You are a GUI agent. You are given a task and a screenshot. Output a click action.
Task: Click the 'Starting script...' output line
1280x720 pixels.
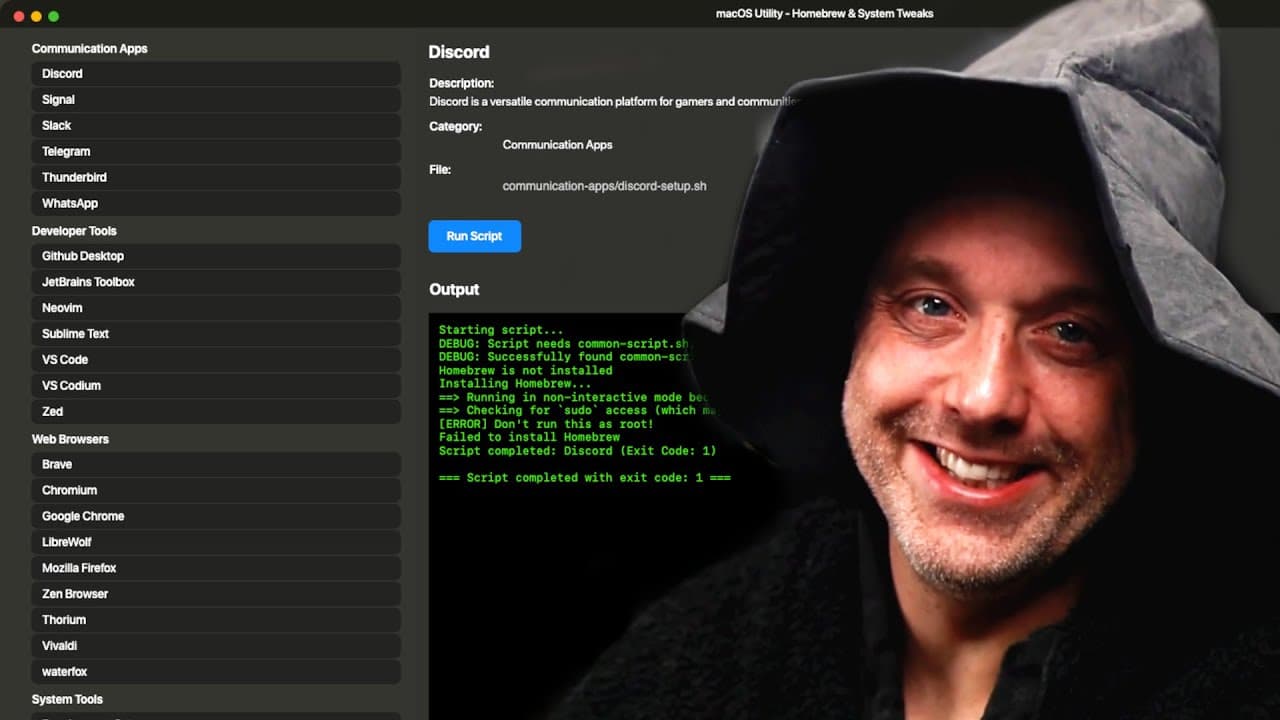coord(501,330)
